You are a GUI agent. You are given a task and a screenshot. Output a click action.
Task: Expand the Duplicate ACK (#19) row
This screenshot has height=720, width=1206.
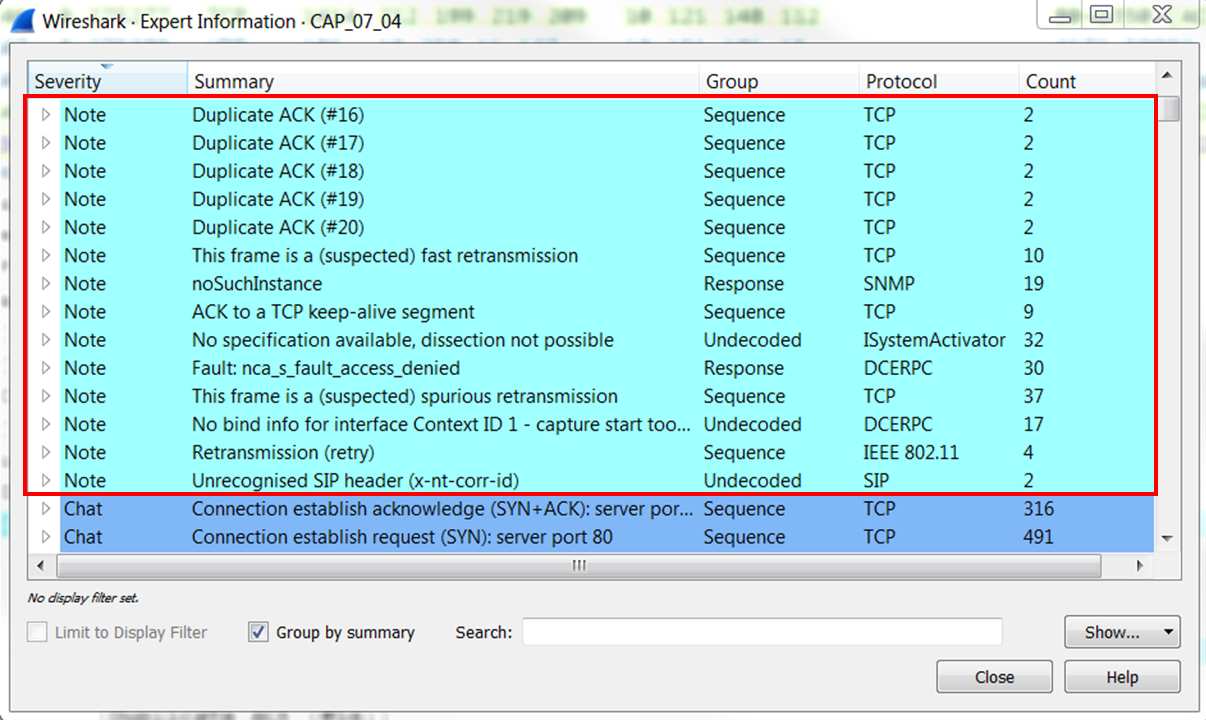click(x=45, y=199)
